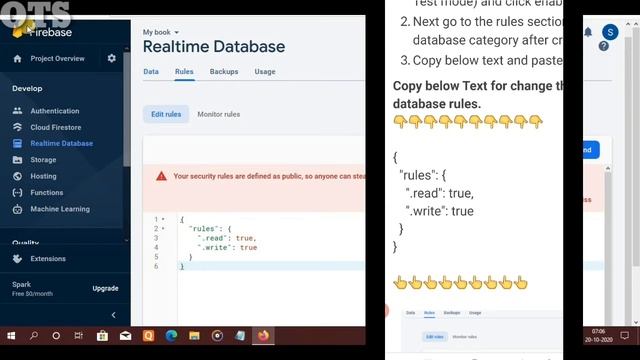Switch to the Rules tab
This screenshot has height=360, width=640.
184,71
